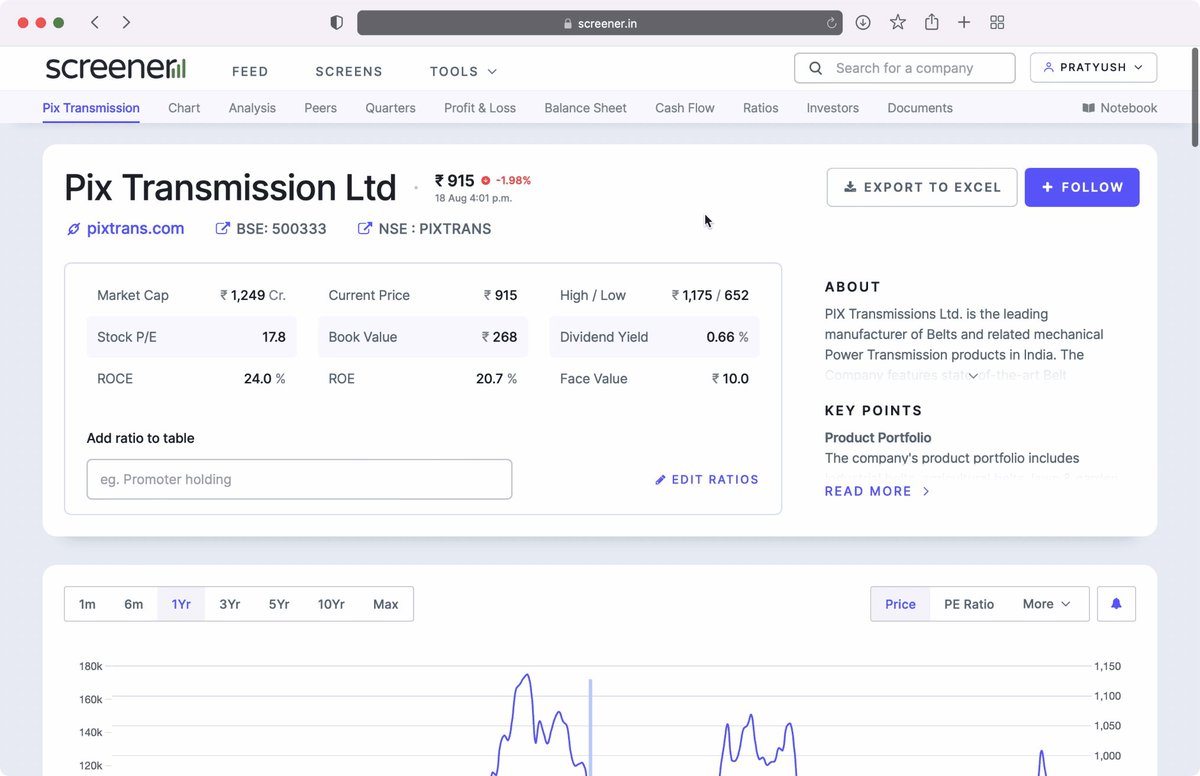This screenshot has height=776, width=1200.
Task: Select the 5Yr chart range
Action: 279,604
